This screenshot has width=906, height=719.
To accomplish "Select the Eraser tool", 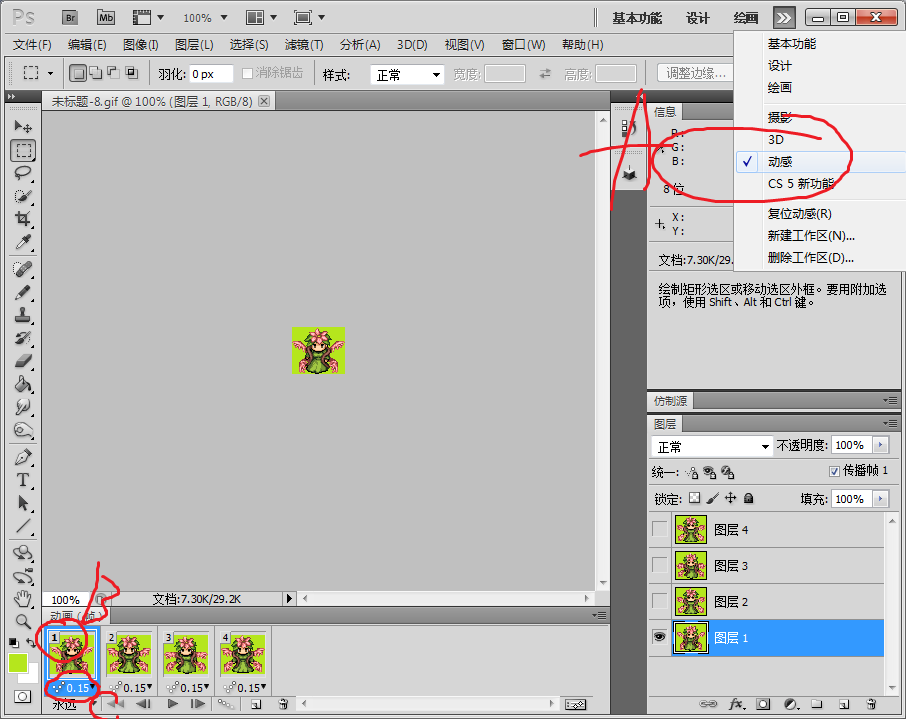I will 23,362.
